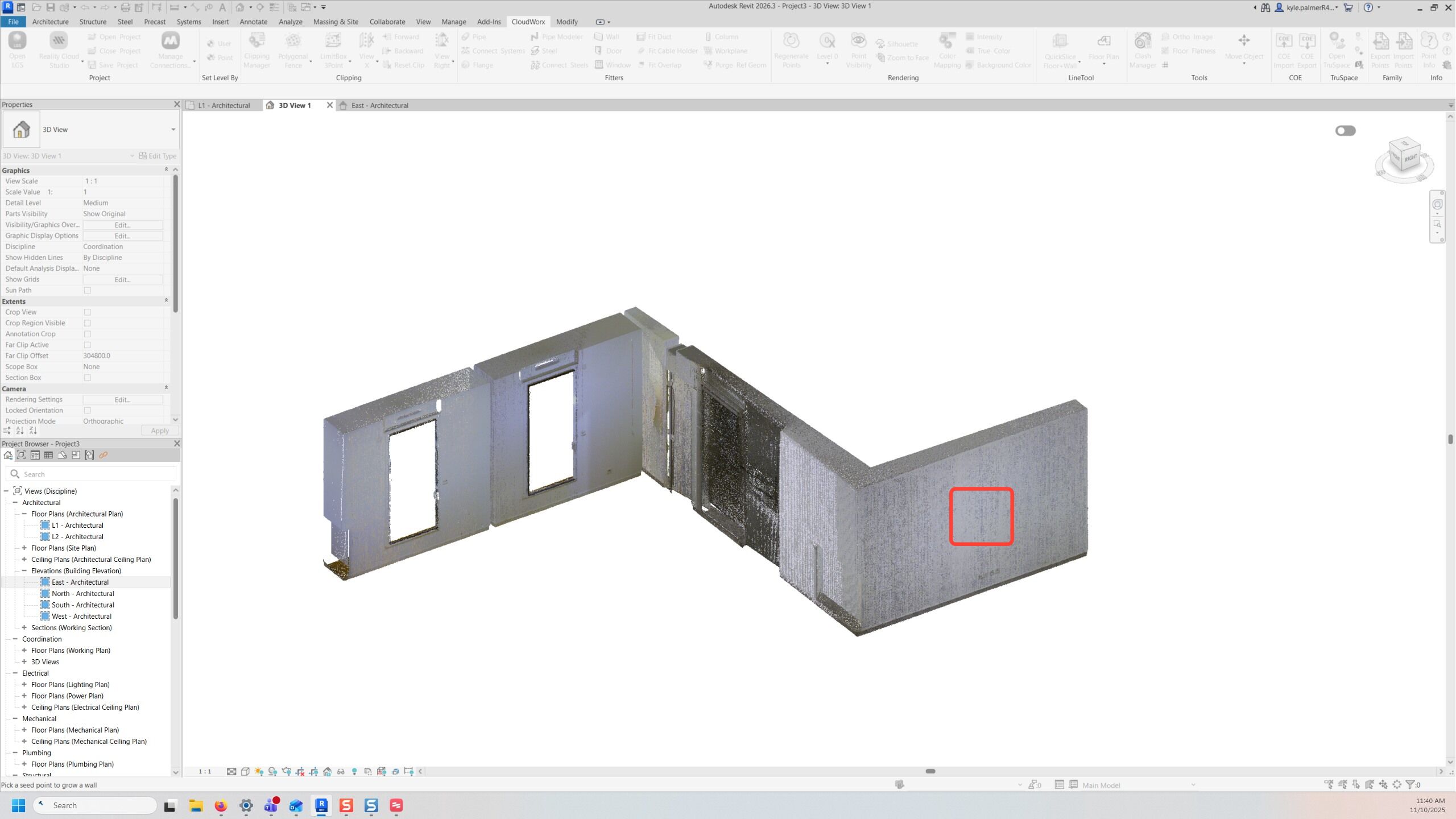Toggle the switch at view top right

[x=1345, y=131]
